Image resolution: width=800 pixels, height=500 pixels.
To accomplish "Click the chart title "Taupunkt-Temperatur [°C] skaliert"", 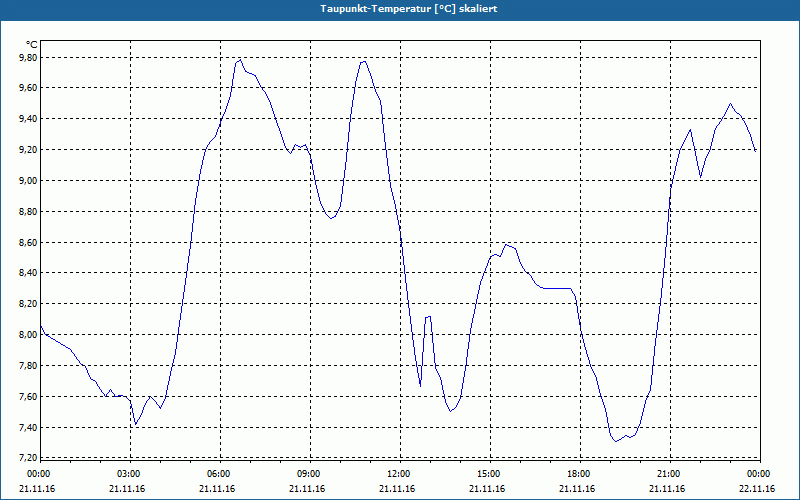I will point(408,9).
